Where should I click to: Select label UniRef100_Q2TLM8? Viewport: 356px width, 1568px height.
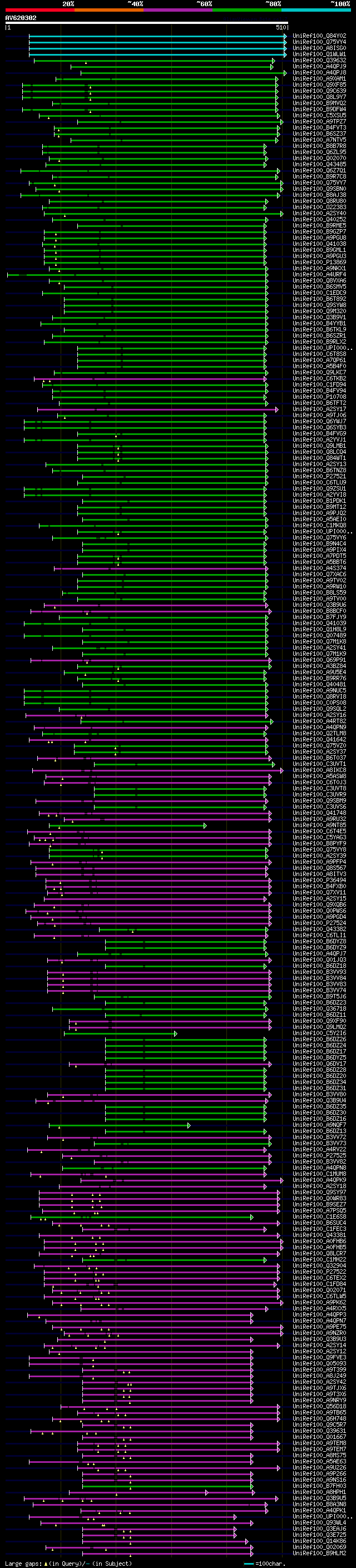click(x=319, y=733)
